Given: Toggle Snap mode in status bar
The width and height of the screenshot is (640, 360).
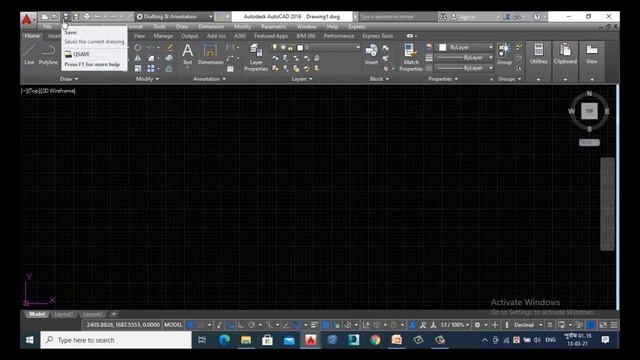Looking at the screenshot, I should (x=201, y=325).
